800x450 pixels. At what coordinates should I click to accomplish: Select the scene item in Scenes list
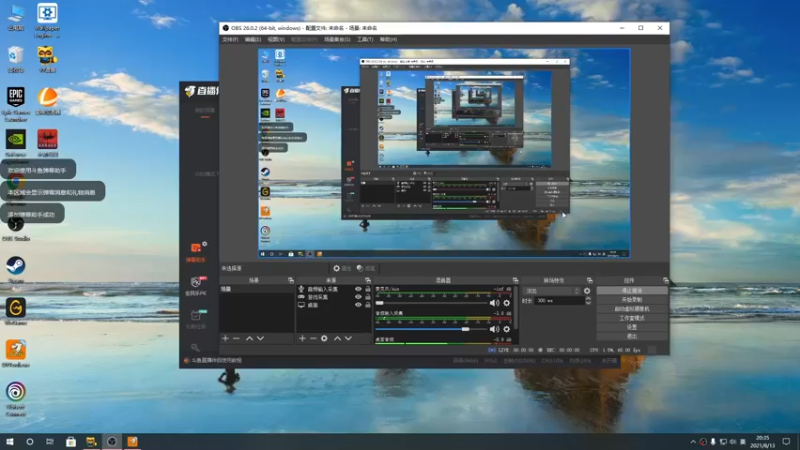(257, 289)
